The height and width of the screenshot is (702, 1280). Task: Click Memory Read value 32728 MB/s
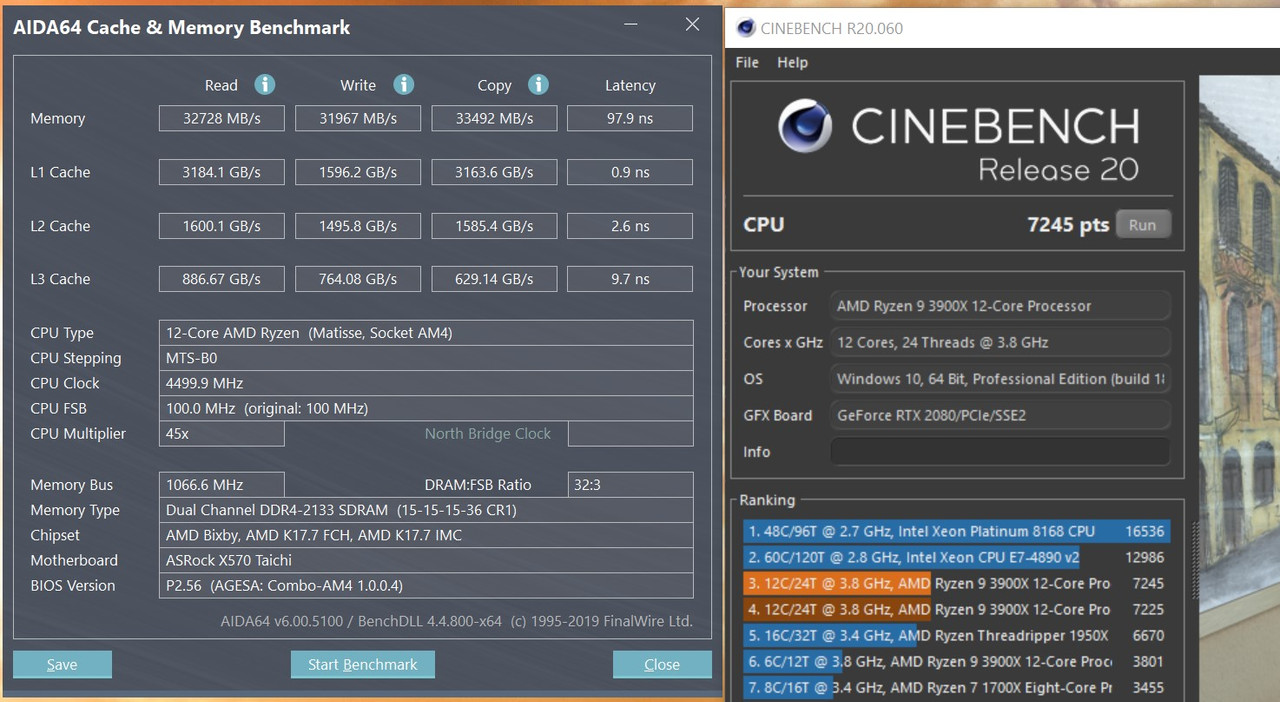pos(221,118)
